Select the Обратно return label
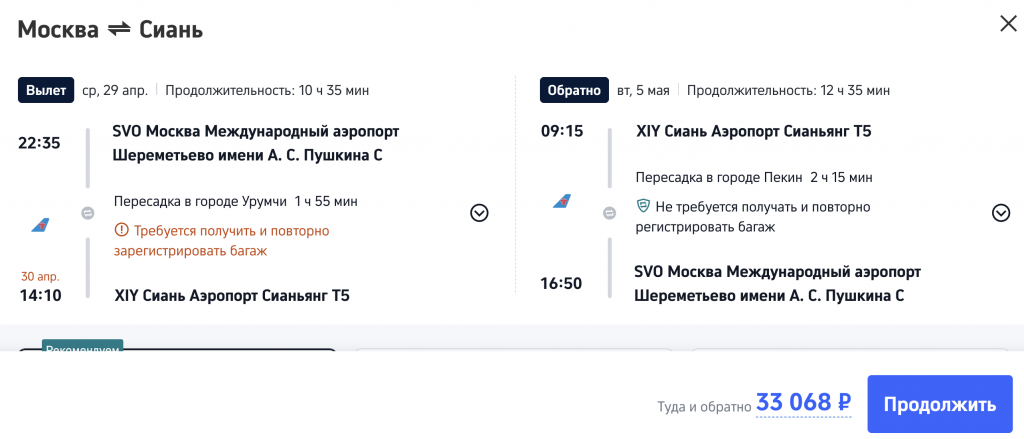This screenshot has width=1024, height=439. [x=573, y=90]
